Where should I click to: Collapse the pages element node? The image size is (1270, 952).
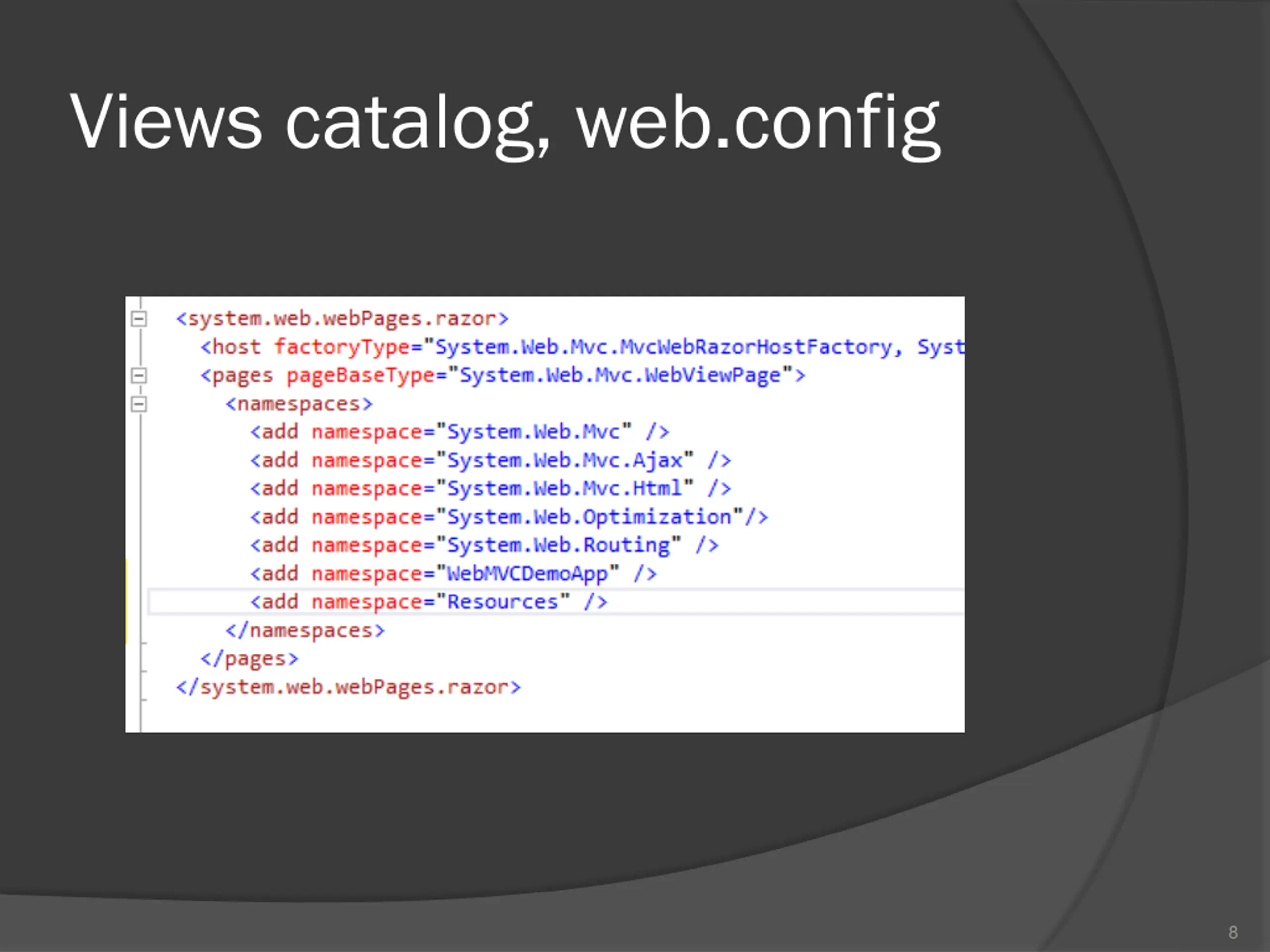[x=139, y=376]
